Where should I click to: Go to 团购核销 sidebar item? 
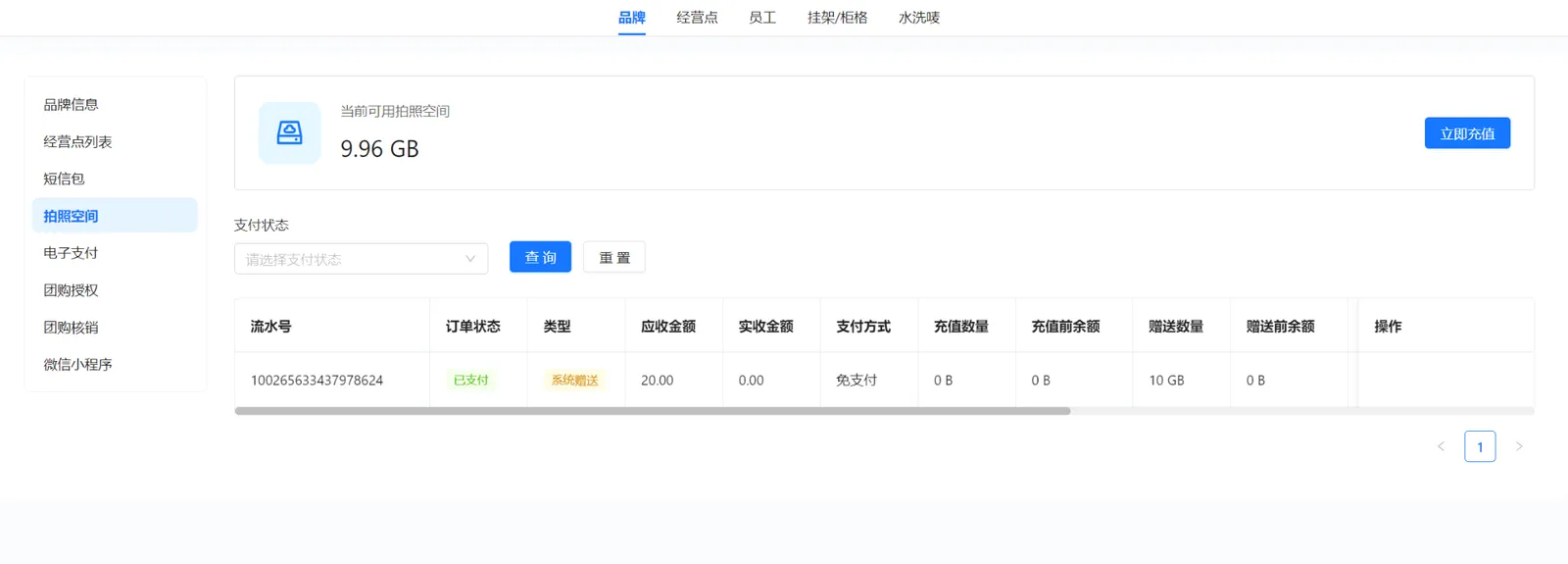click(115, 328)
